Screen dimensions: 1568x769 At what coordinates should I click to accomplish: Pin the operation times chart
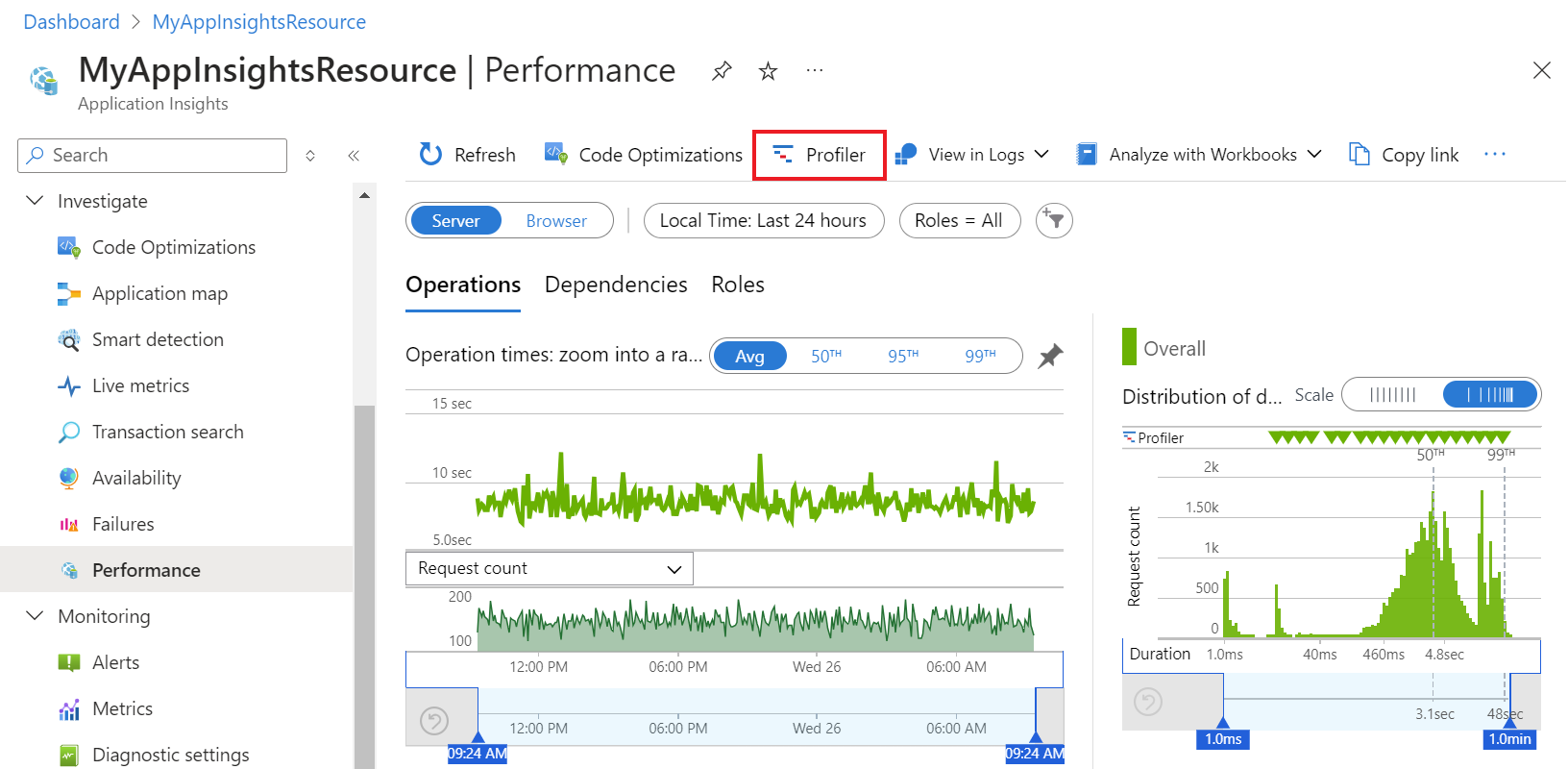coord(1050,356)
